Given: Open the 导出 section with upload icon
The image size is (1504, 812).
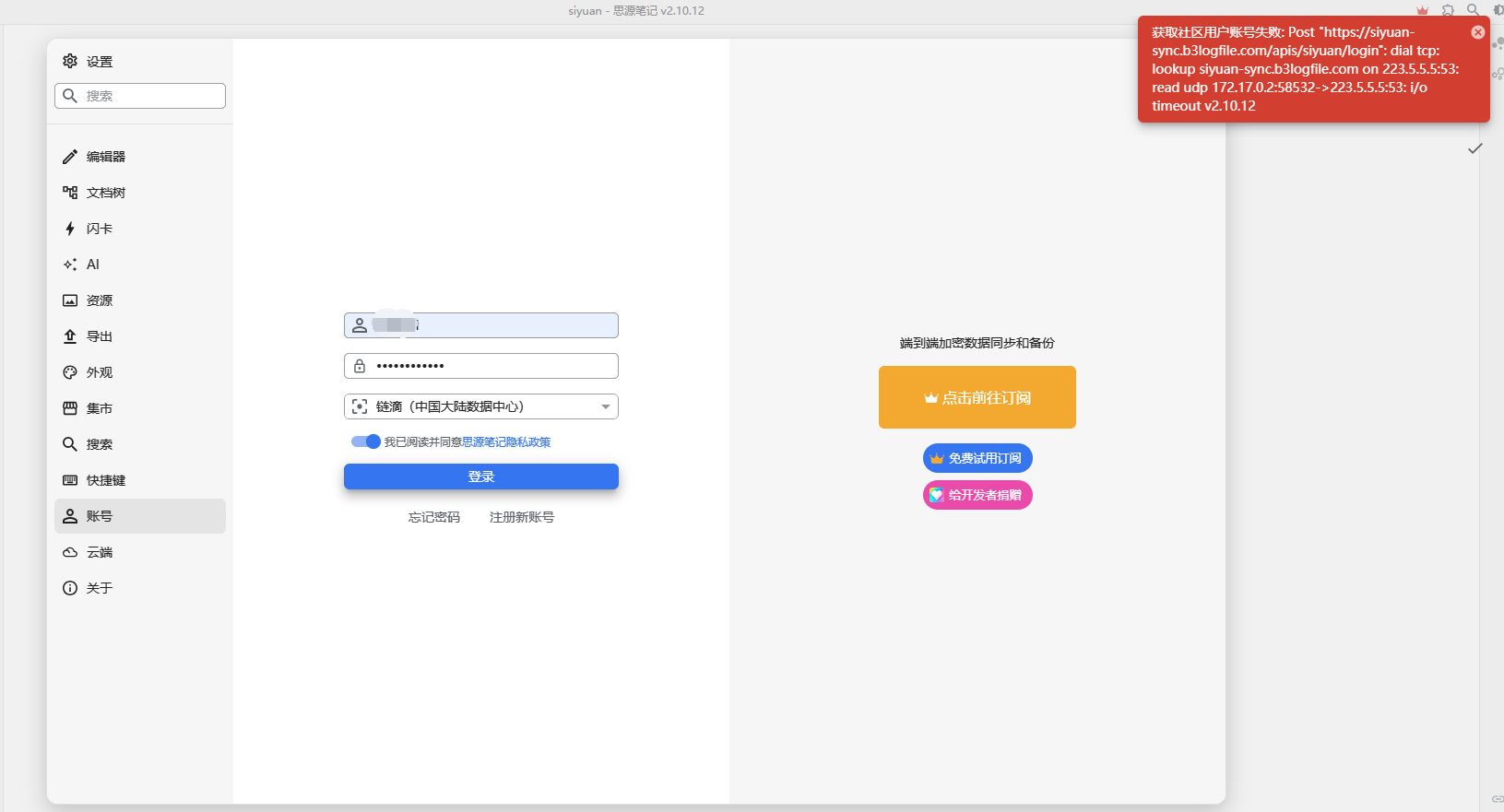Looking at the screenshot, I should click(140, 336).
